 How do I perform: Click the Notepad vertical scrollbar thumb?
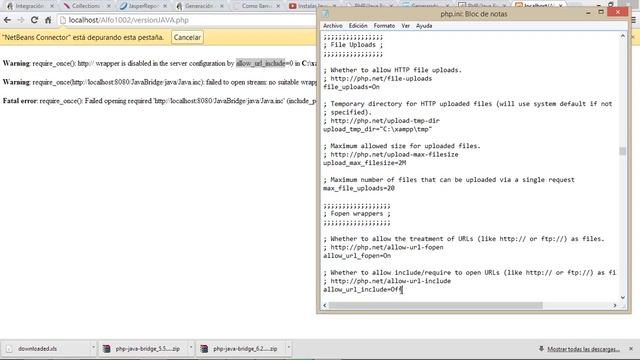click(x=622, y=151)
